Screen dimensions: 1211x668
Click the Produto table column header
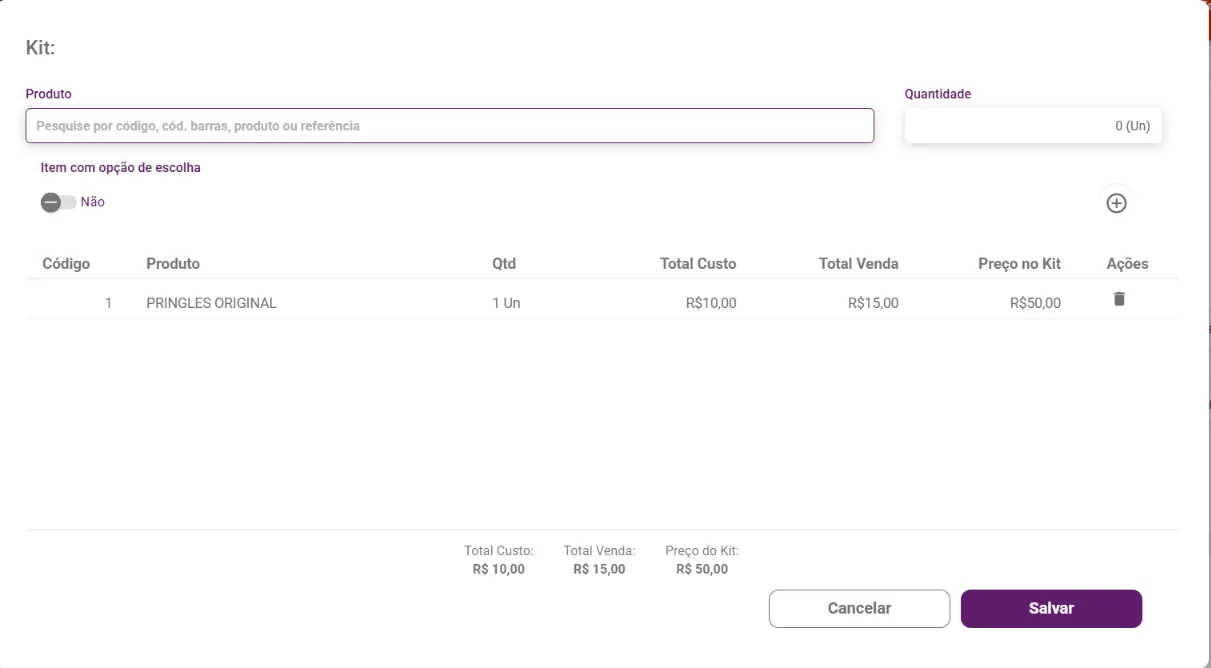173,264
